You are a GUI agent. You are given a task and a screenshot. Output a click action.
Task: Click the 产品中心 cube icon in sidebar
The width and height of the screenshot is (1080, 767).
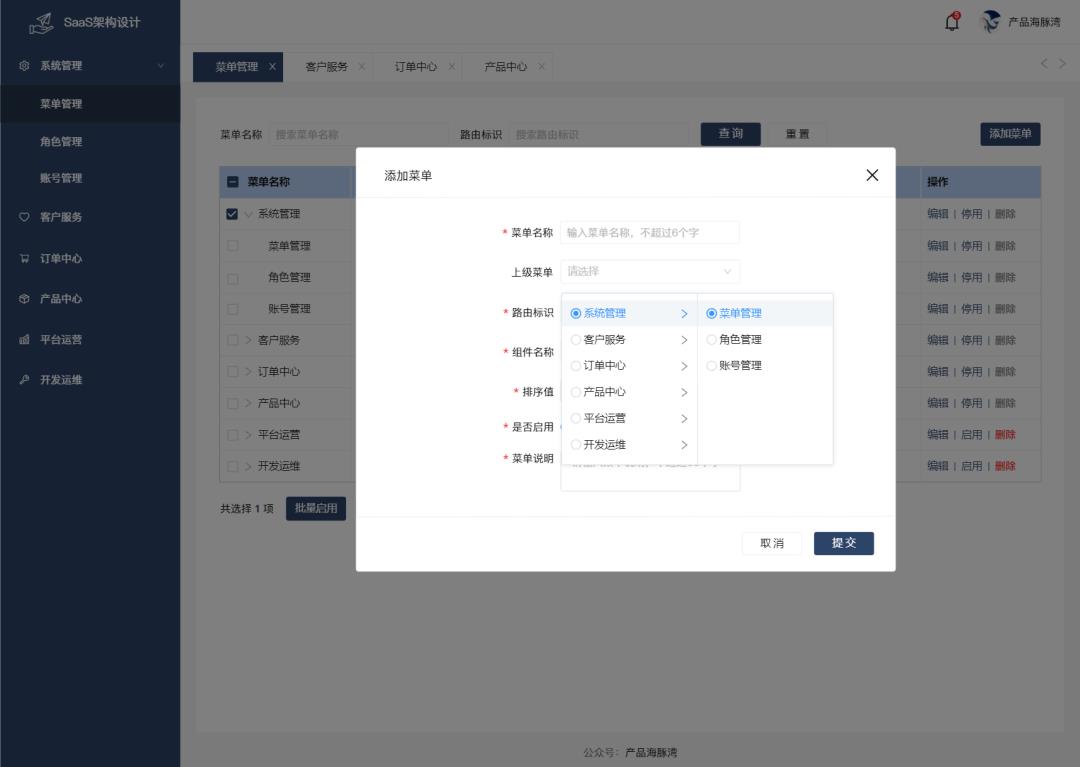coord(24,299)
